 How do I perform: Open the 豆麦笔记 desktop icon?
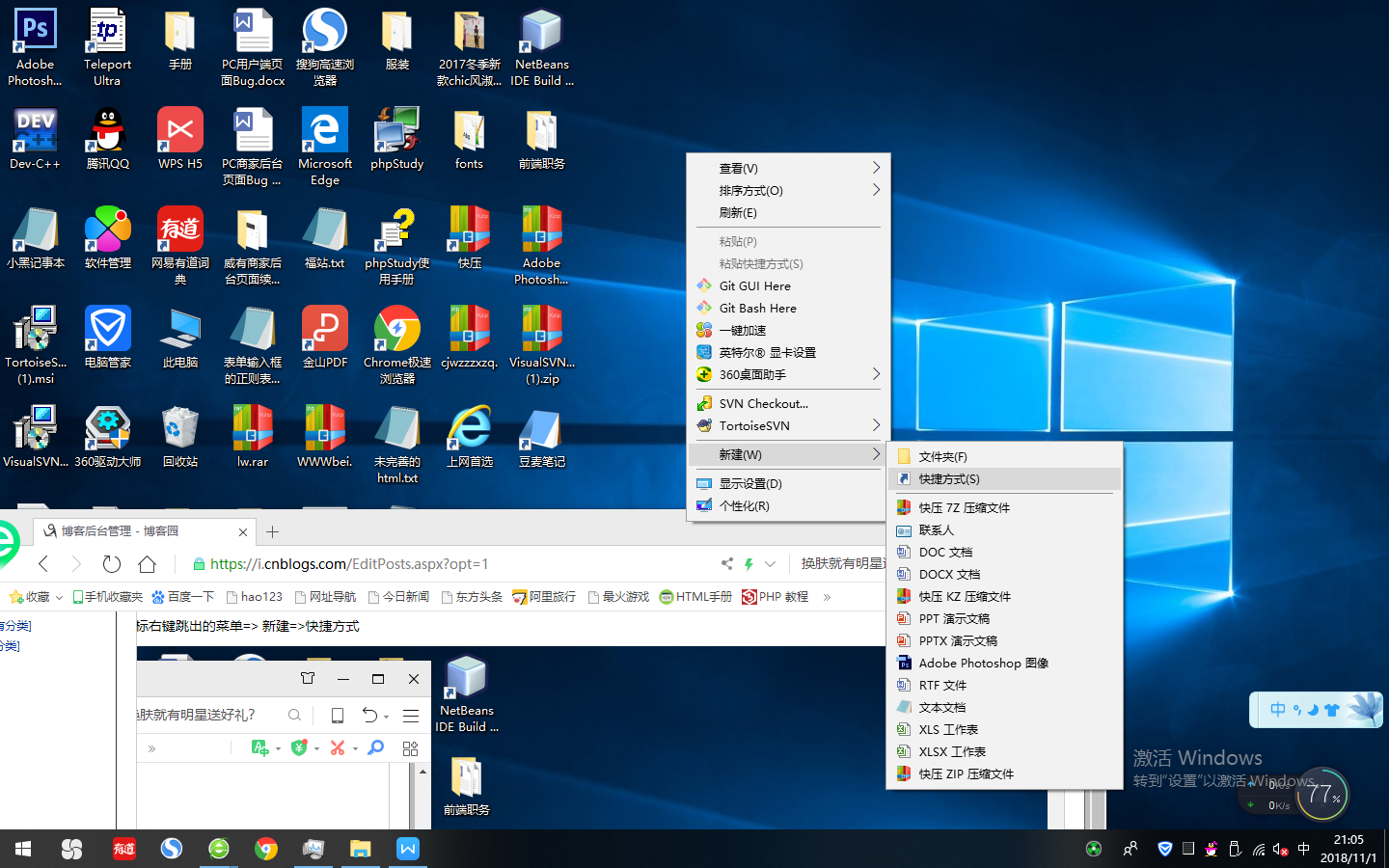pos(541,437)
